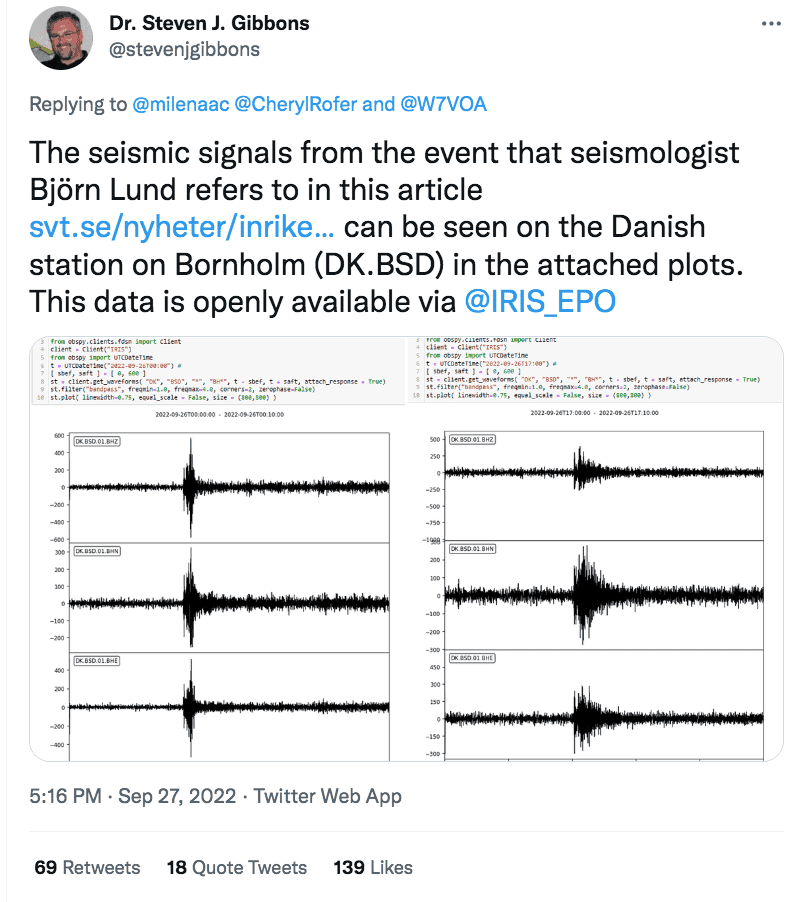This screenshot has height=902, width=804.
Task: Click Dr. Steven J. Gibbons profile photo
Action: coord(61,38)
